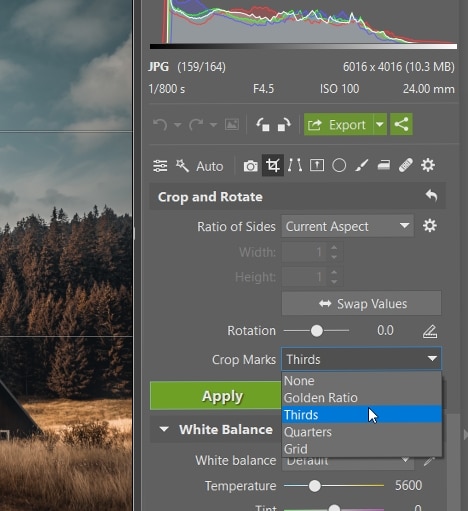Viewport: 468px width, 511px height.
Task: Select the Align Lines tool icon
Action: 295,165
